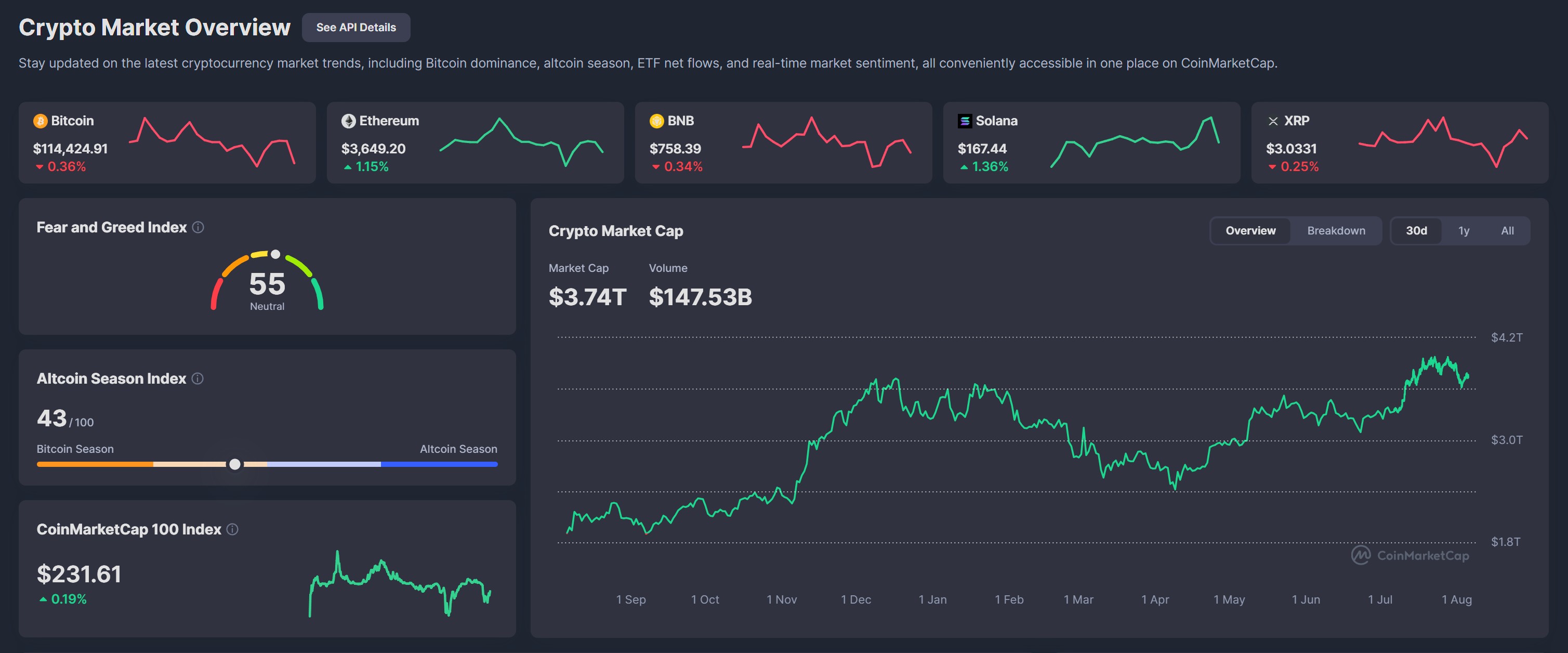This screenshot has width=1568, height=653.
Task: Click the BNB coin icon
Action: coord(656,121)
